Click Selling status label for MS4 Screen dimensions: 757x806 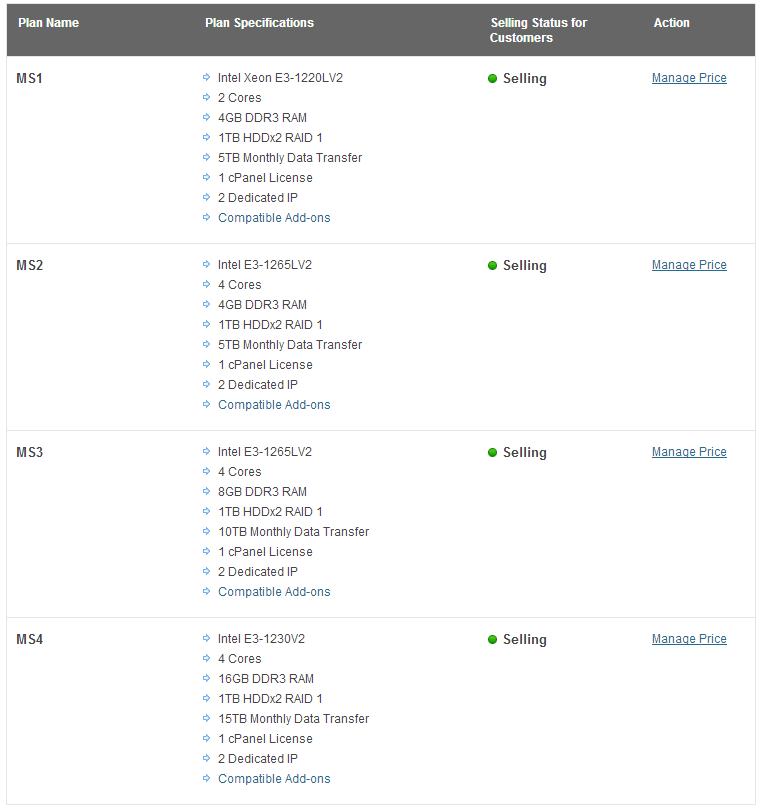[x=525, y=640]
